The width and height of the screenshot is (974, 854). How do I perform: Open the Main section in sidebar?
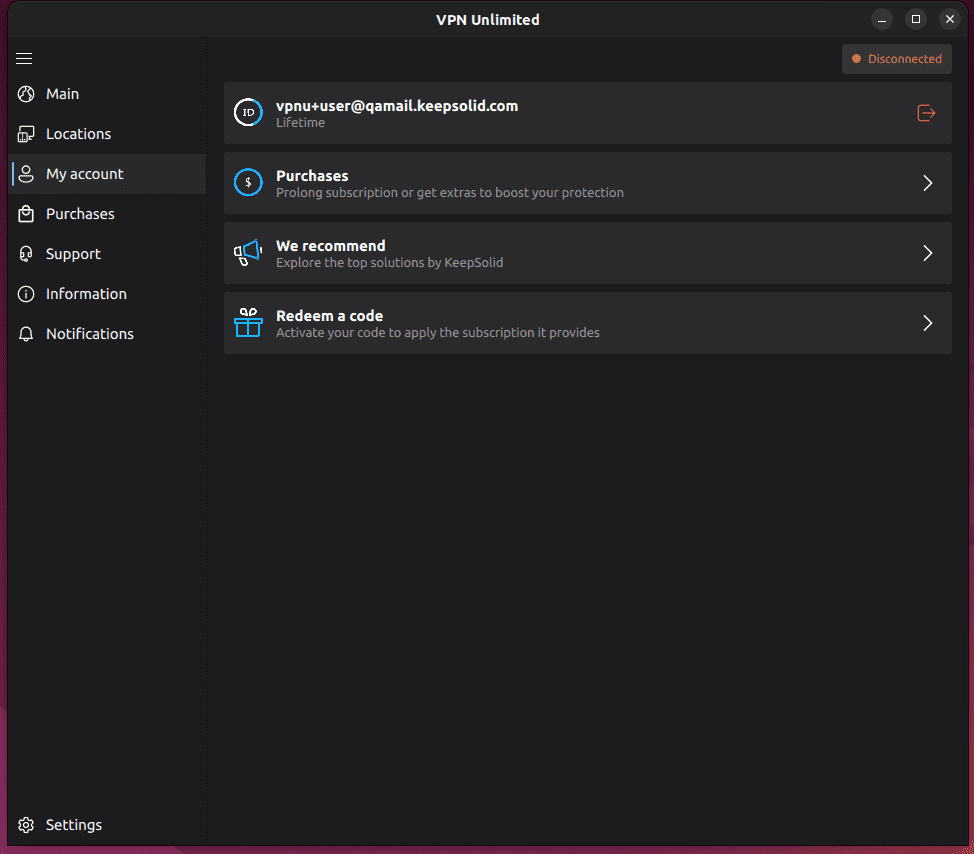(62, 94)
